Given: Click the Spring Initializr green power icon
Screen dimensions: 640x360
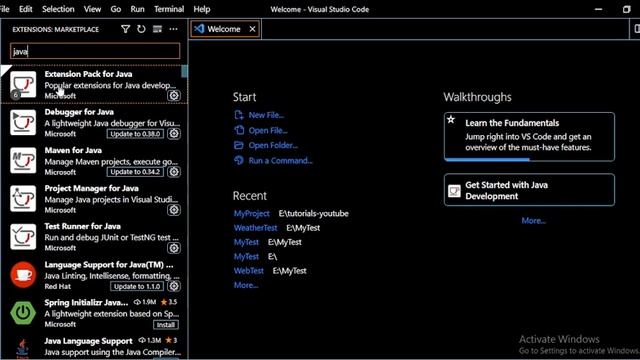Looking at the screenshot, I should point(23,313).
